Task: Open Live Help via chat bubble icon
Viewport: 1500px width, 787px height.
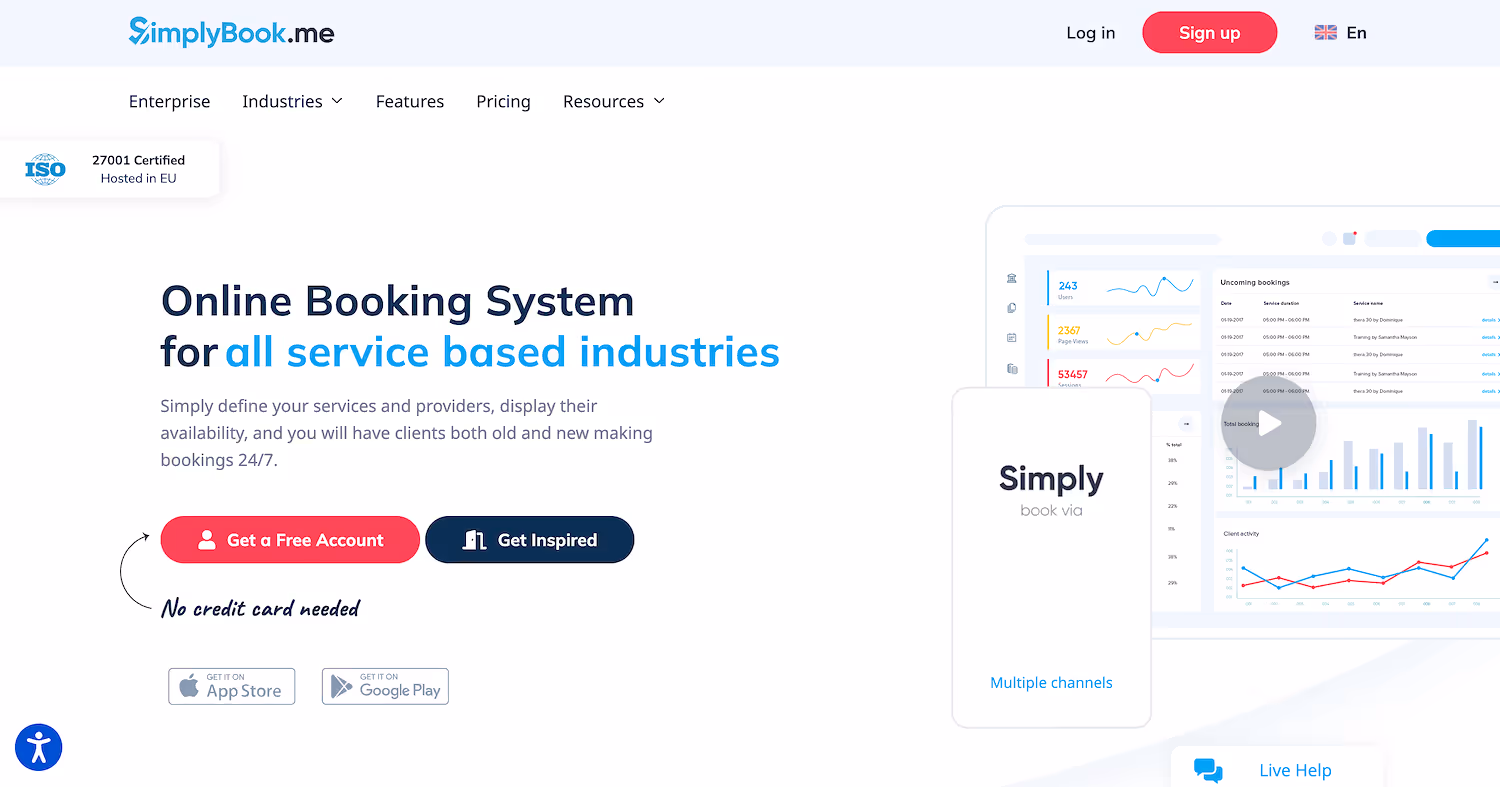Action: point(1207,770)
